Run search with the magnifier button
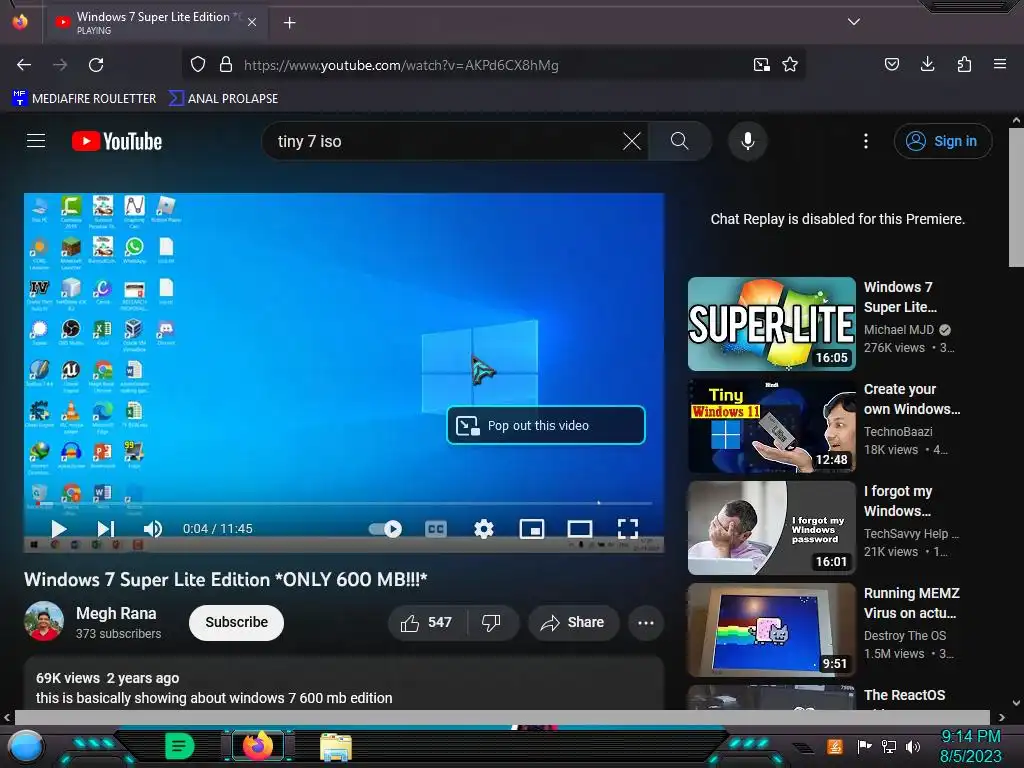This screenshot has height=768, width=1024. (x=680, y=141)
